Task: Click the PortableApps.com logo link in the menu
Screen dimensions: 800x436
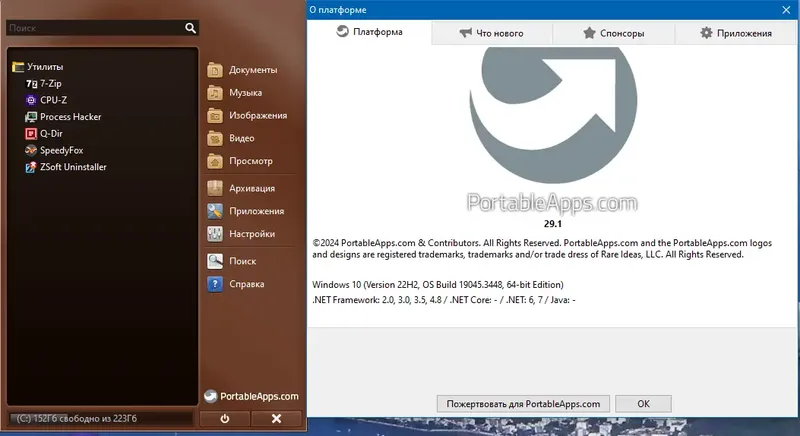Action: coord(251,396)
